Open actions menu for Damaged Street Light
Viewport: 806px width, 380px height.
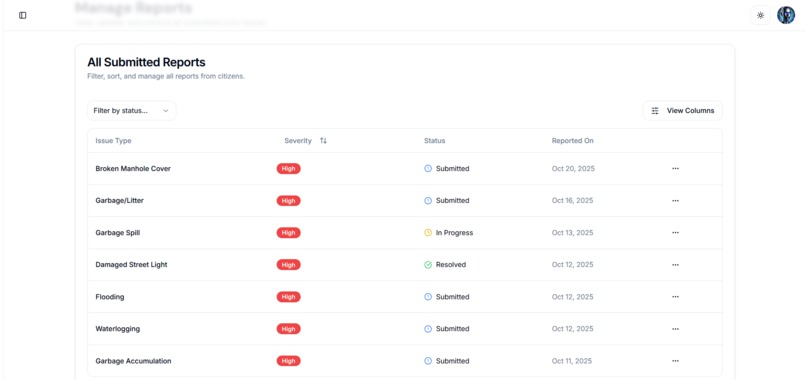(x=675, y=265)
